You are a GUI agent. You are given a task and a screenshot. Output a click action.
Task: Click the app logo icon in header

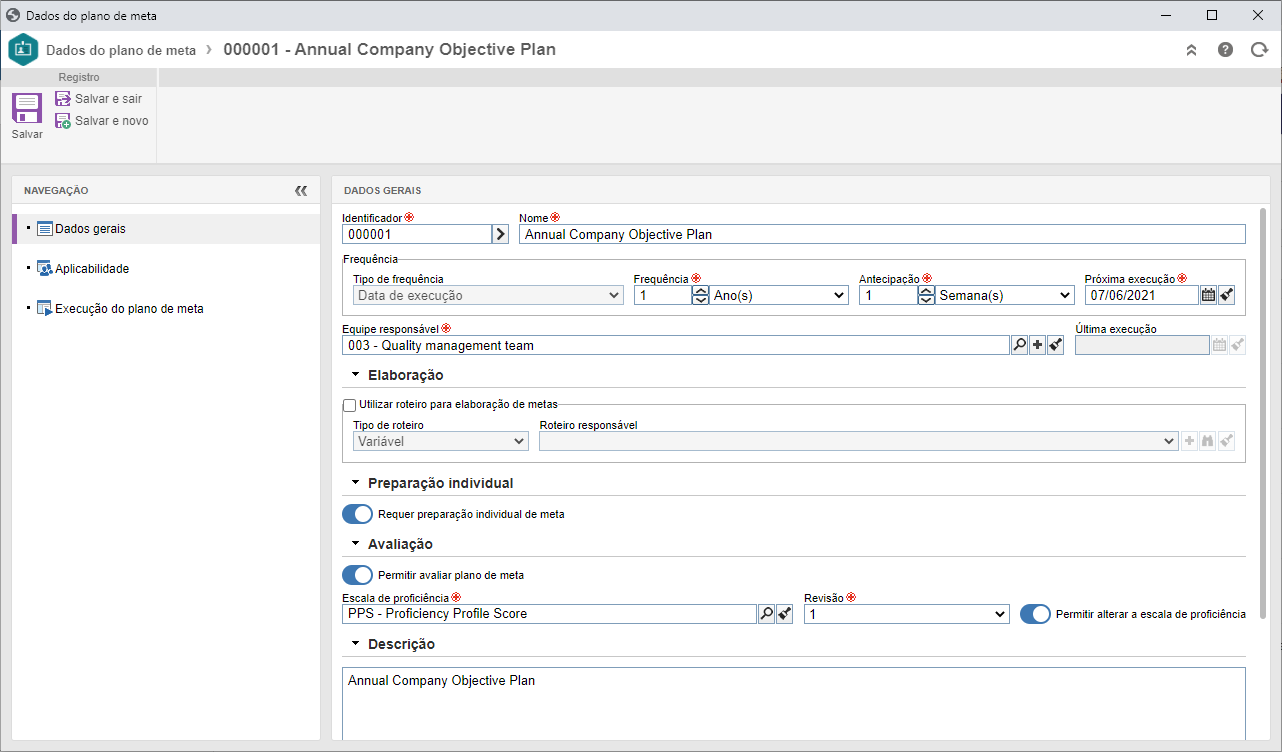pos(23,50)
